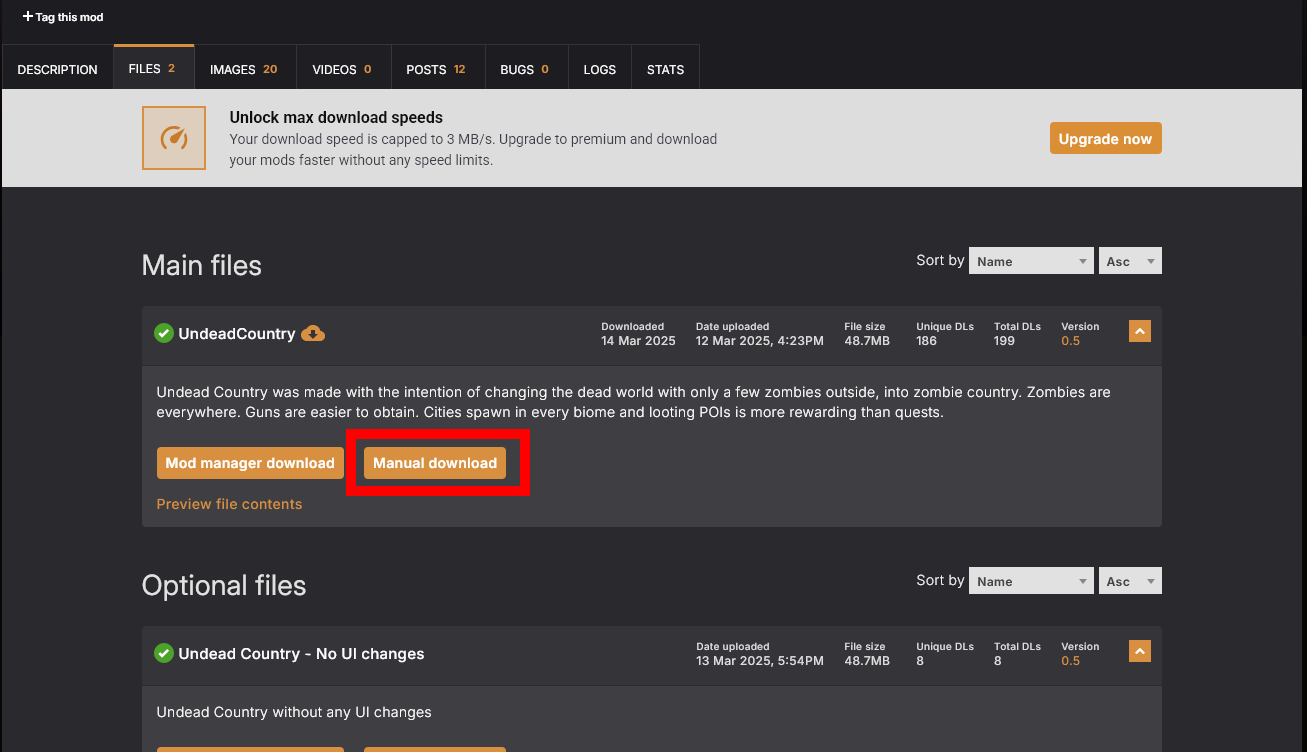View the Bugs tab
1307x752 pixels.
tap(524, 69)
